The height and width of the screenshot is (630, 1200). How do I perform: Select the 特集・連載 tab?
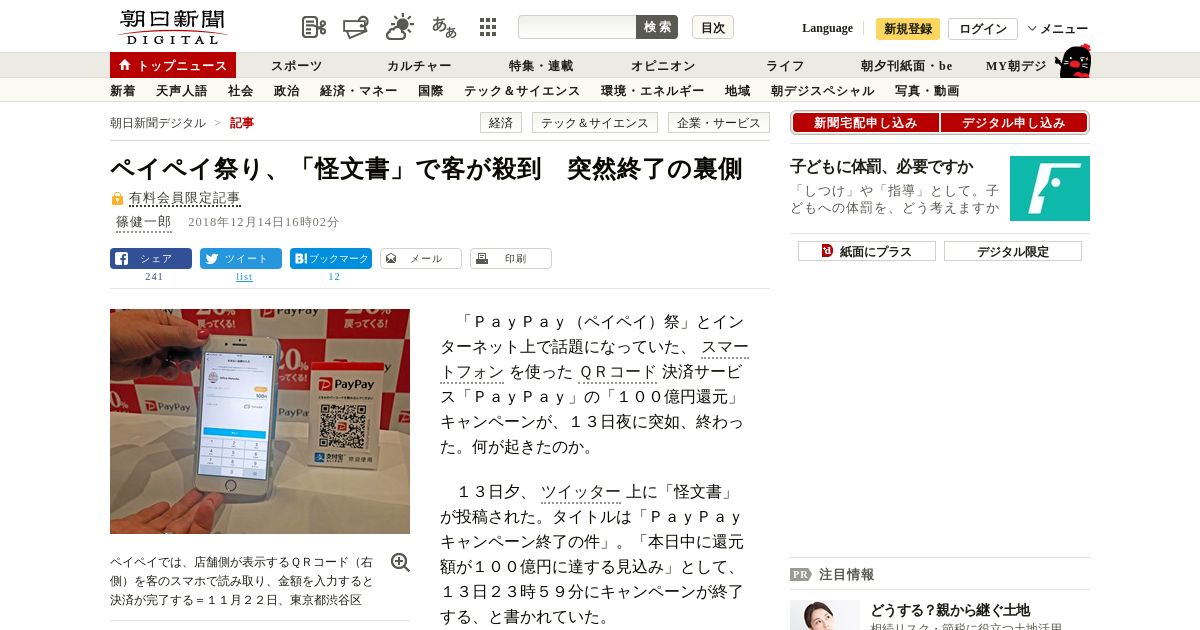coord(541,66)
